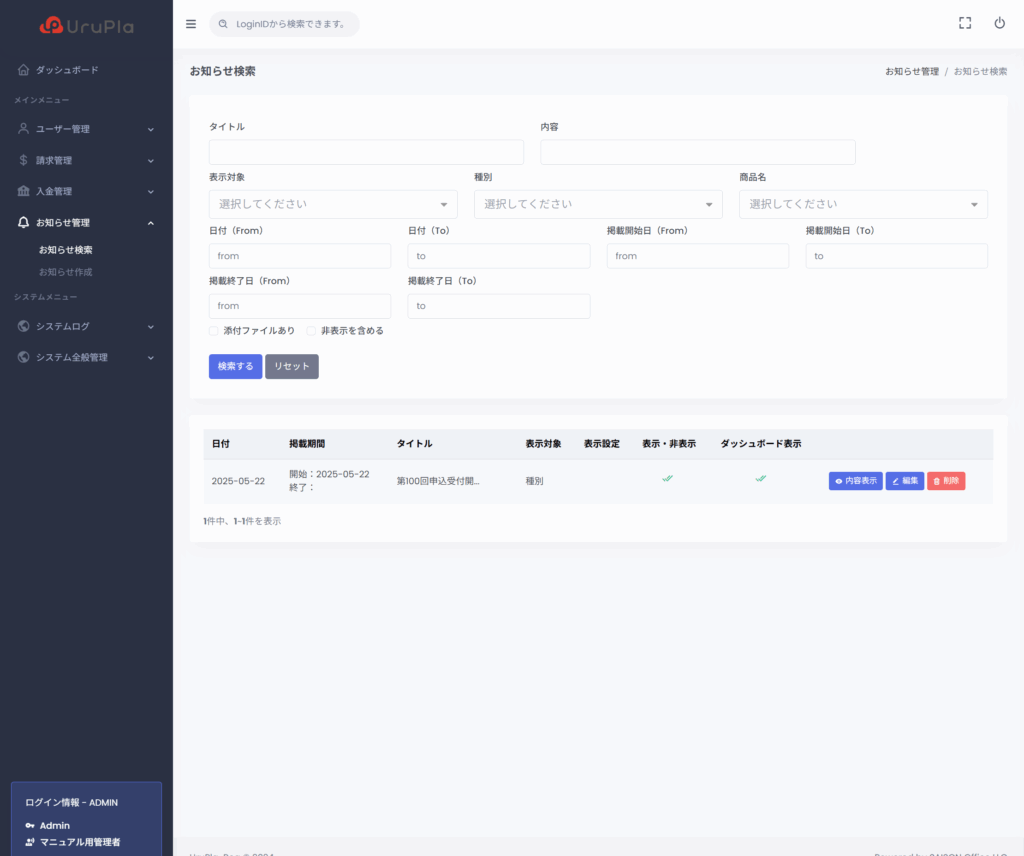This screenshot has height=856, width=1024.
Task: Click the UruPla logo
Action: point(86,25)
